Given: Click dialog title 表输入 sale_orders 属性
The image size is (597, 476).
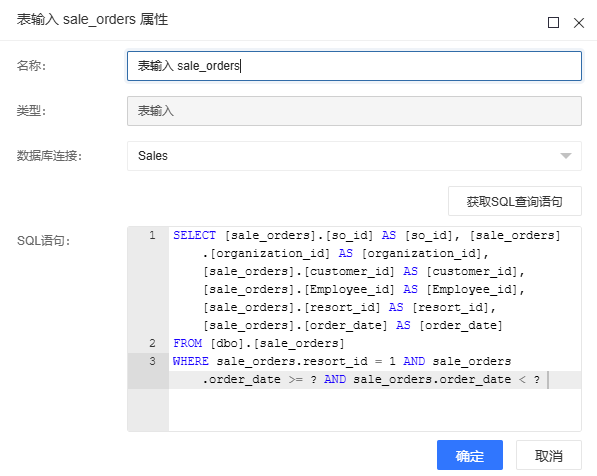Looking at the screenshot, I should point(92,19).
